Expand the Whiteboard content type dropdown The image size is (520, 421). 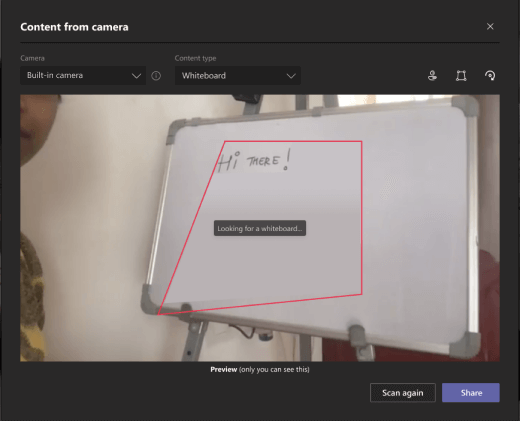[x=238, y=76]
